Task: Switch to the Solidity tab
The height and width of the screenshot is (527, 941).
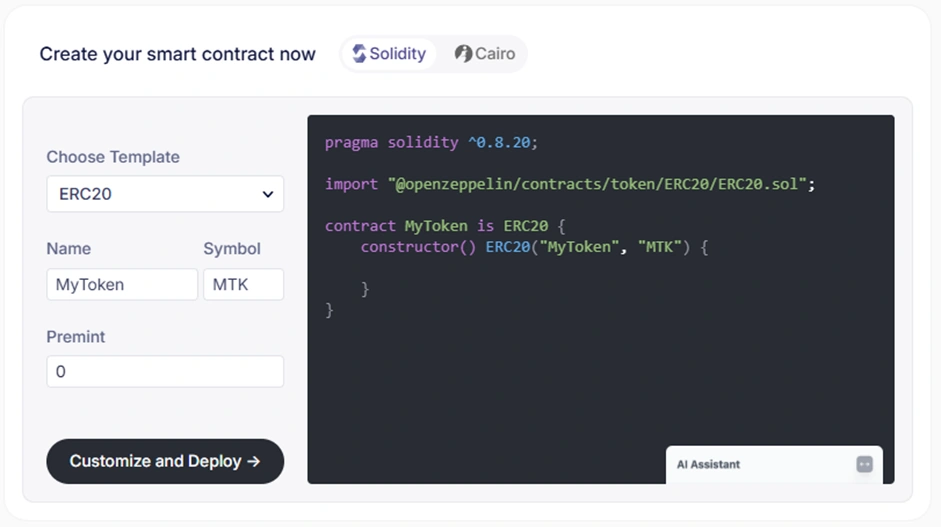Action: coord(389,54)
